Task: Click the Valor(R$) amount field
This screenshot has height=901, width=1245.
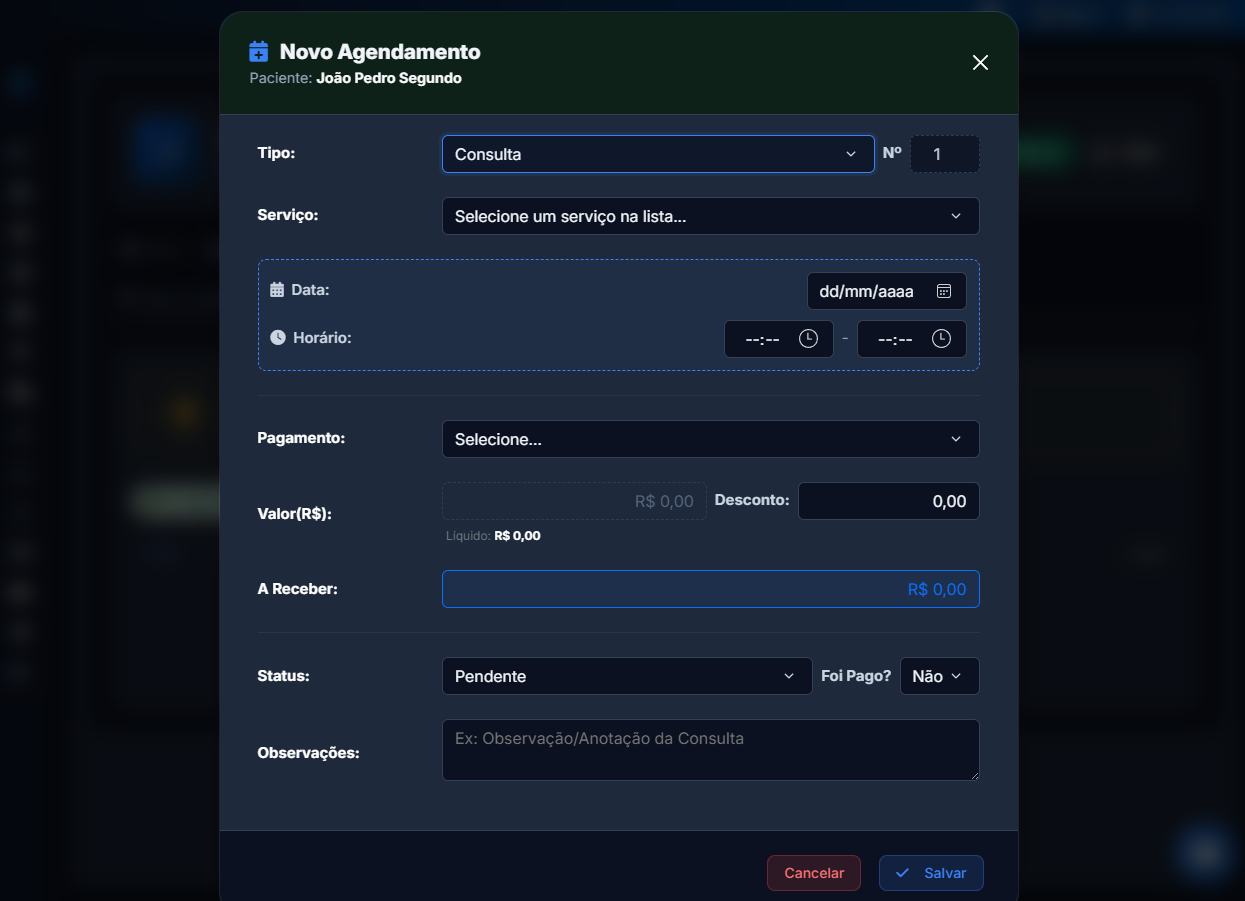Action: (x=574, y=501)
